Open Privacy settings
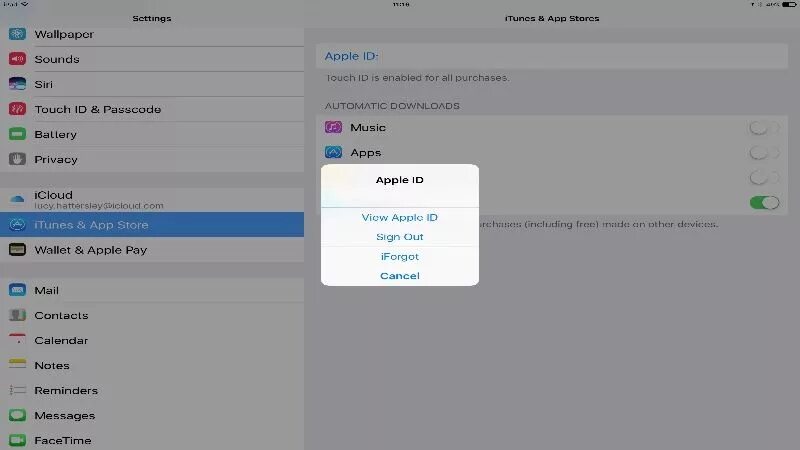Screen dimensions: 800x450 pos(152,159)
